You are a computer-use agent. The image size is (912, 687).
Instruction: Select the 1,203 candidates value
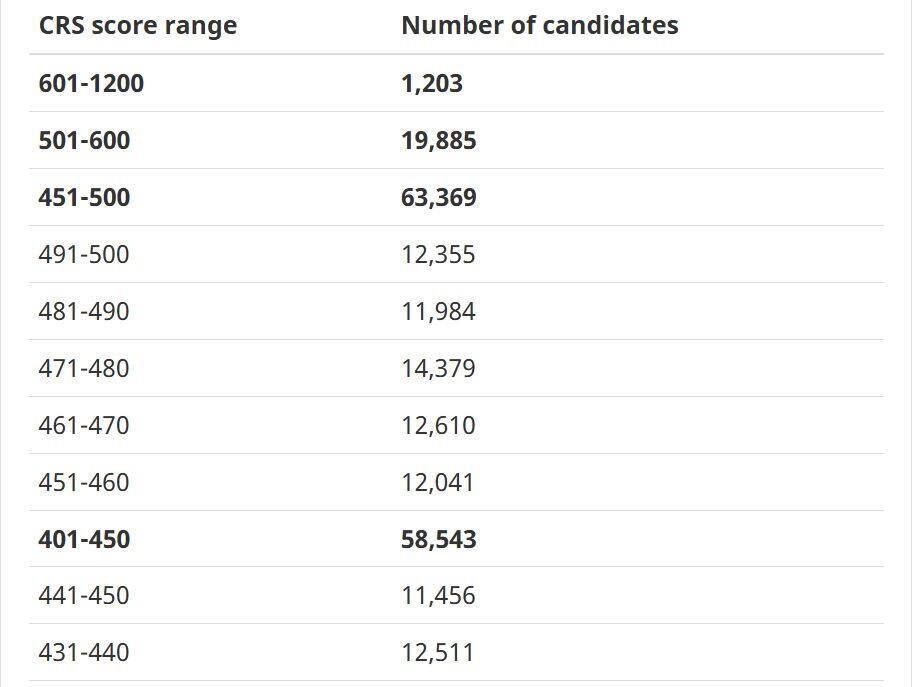[x=432, y=84]
